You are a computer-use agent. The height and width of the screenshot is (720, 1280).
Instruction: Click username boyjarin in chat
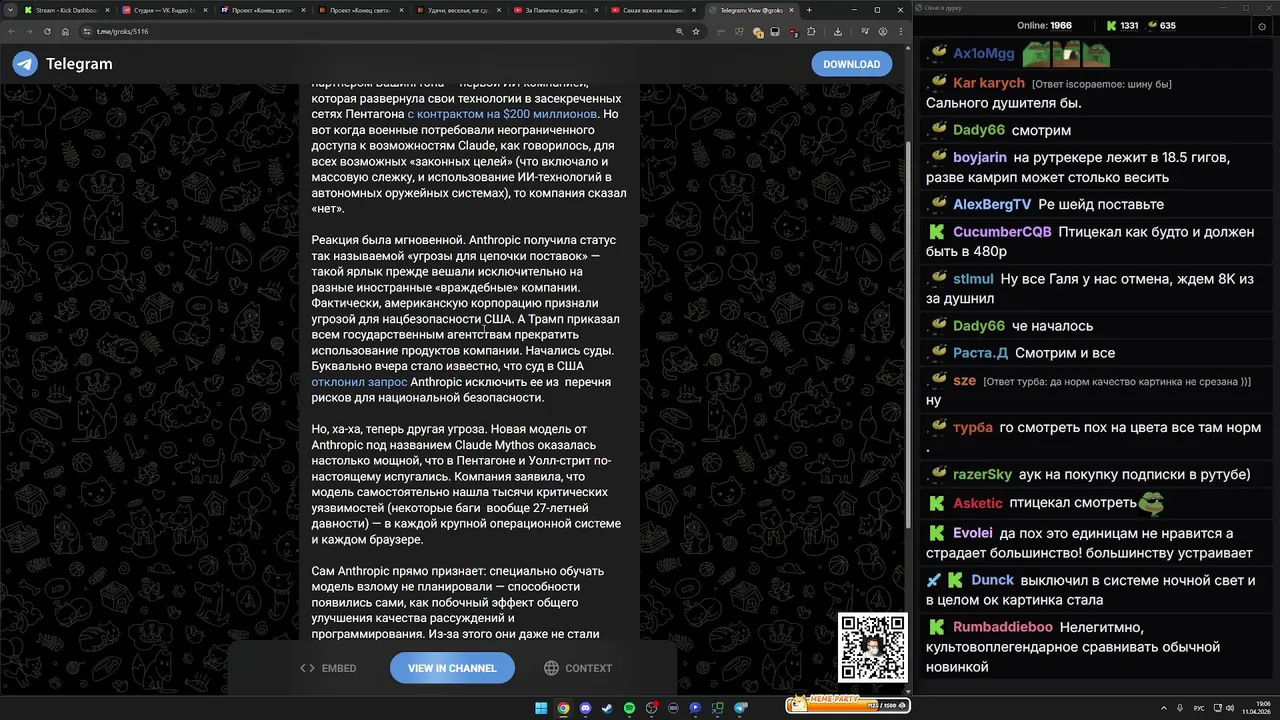click(980, 157)
